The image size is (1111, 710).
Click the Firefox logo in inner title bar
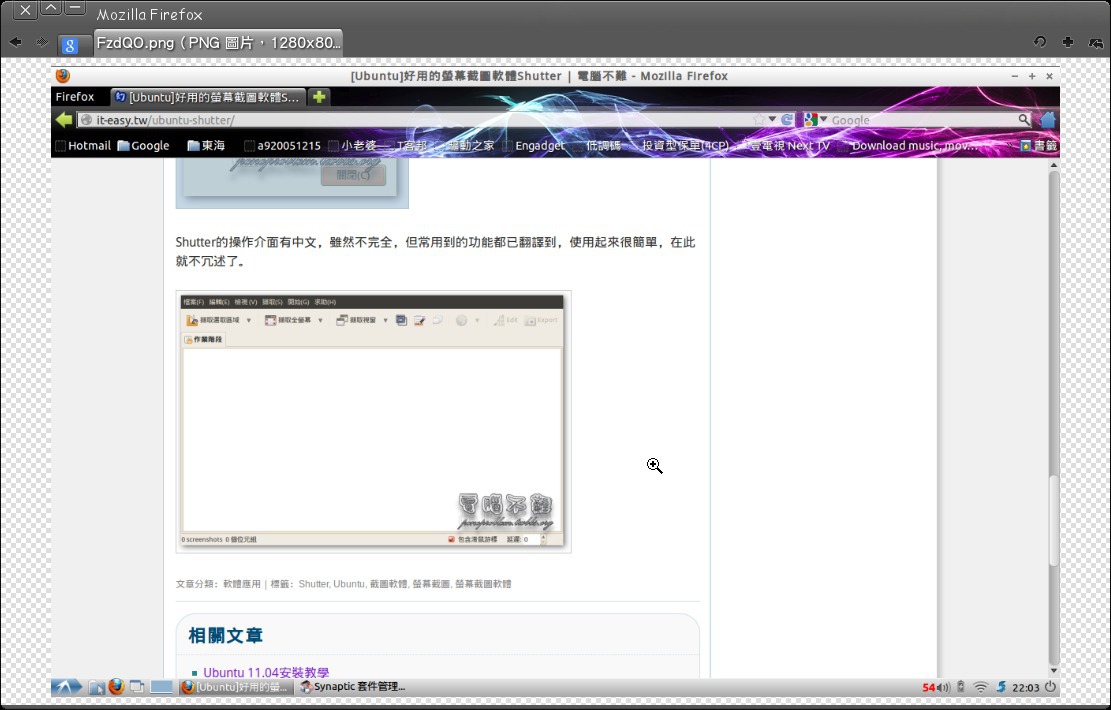point(63,76)
